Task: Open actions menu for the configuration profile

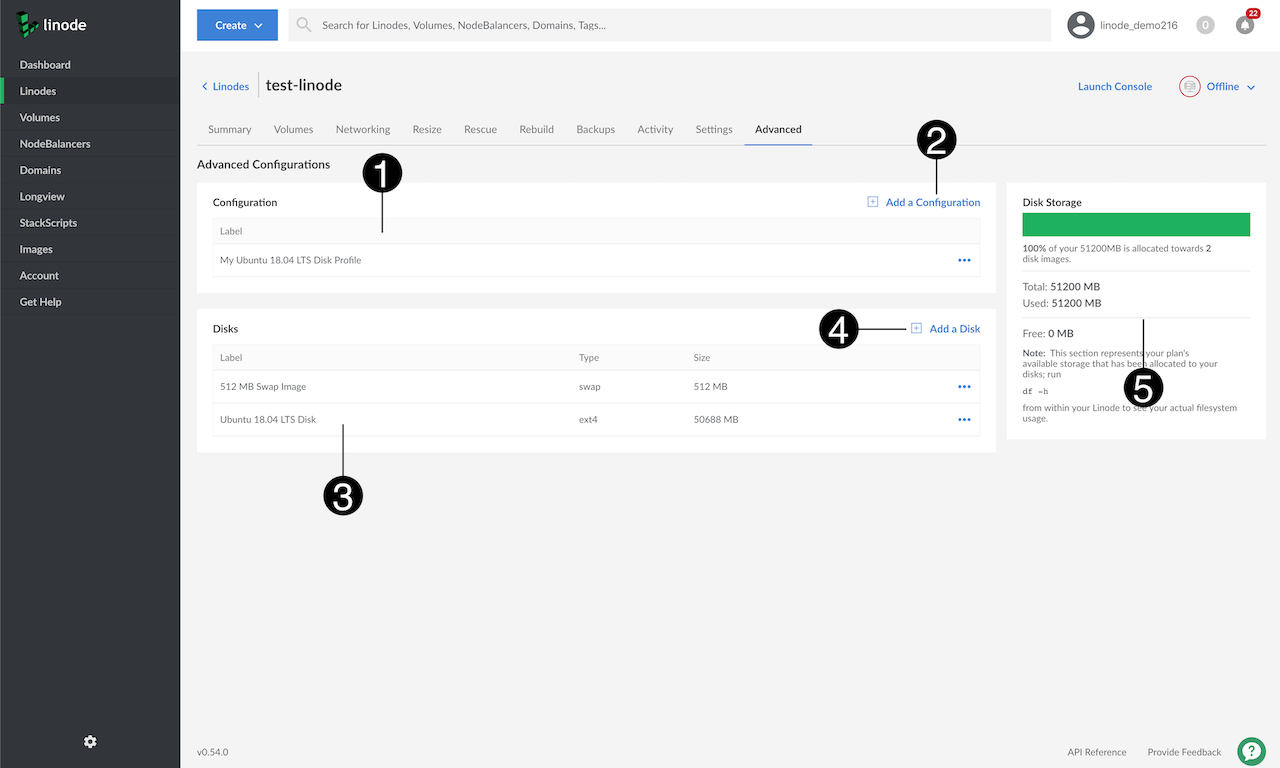Action: (x=964, y=260)
